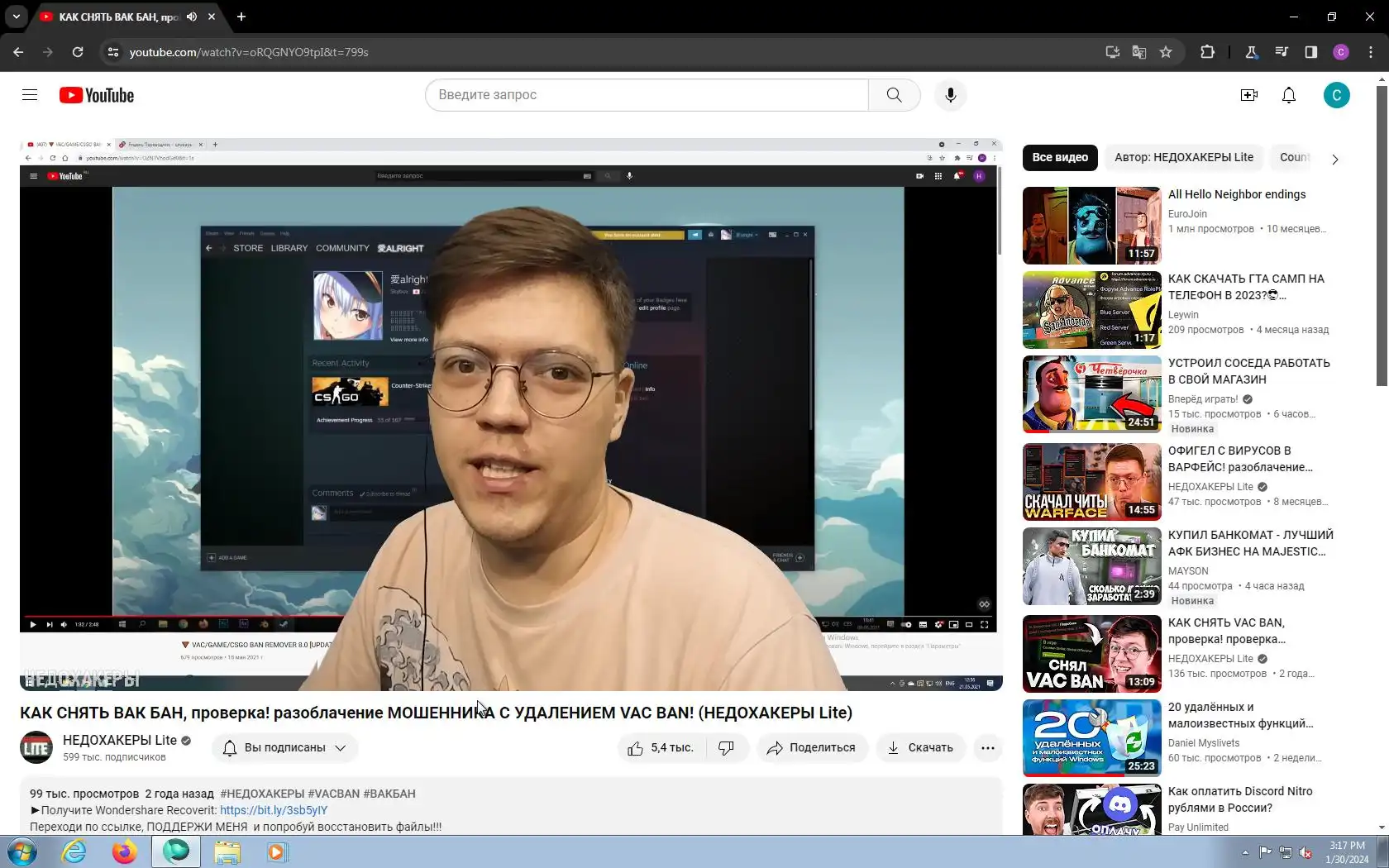Viewport: 1389px width, 868px height.
Task: Launch Internet Explorer from the taskbar
Action: [74, 852]
